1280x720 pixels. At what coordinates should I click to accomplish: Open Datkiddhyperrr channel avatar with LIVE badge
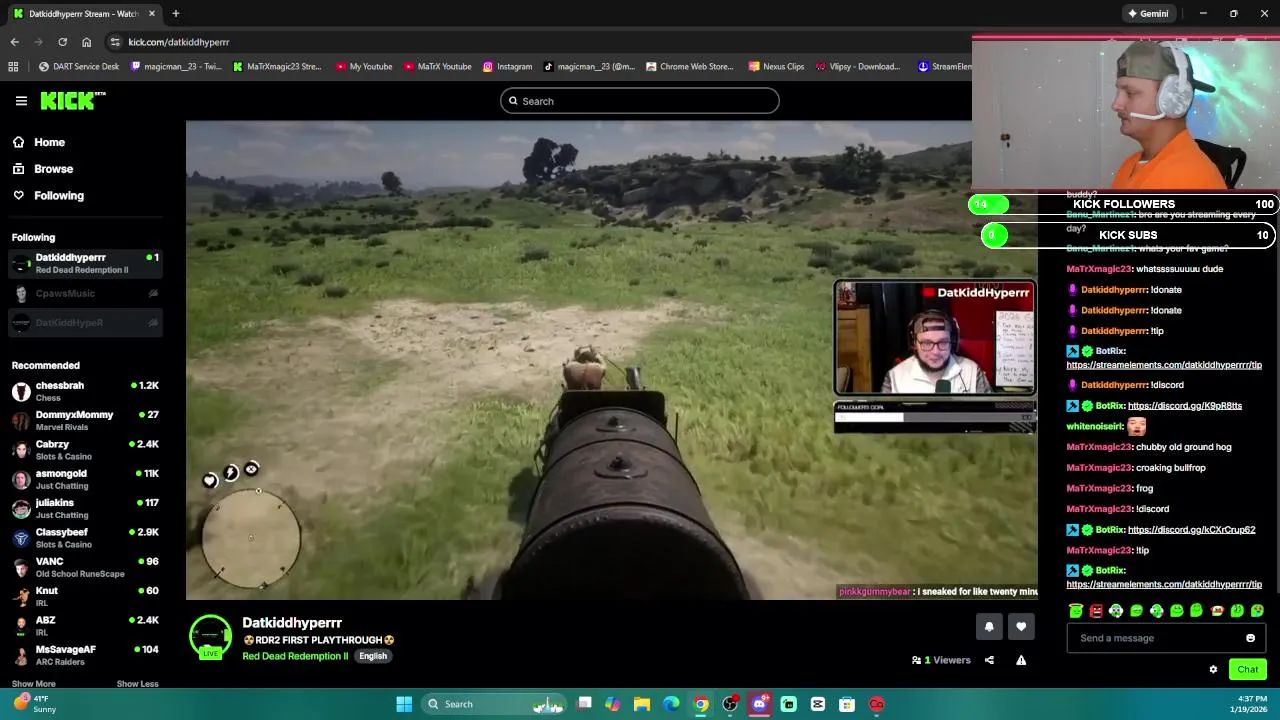(210, 638)
